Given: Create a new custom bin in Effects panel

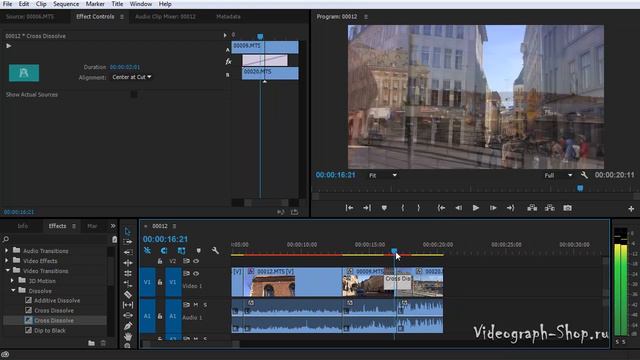Looking at the screenshot, I should (x=91, y=343).
